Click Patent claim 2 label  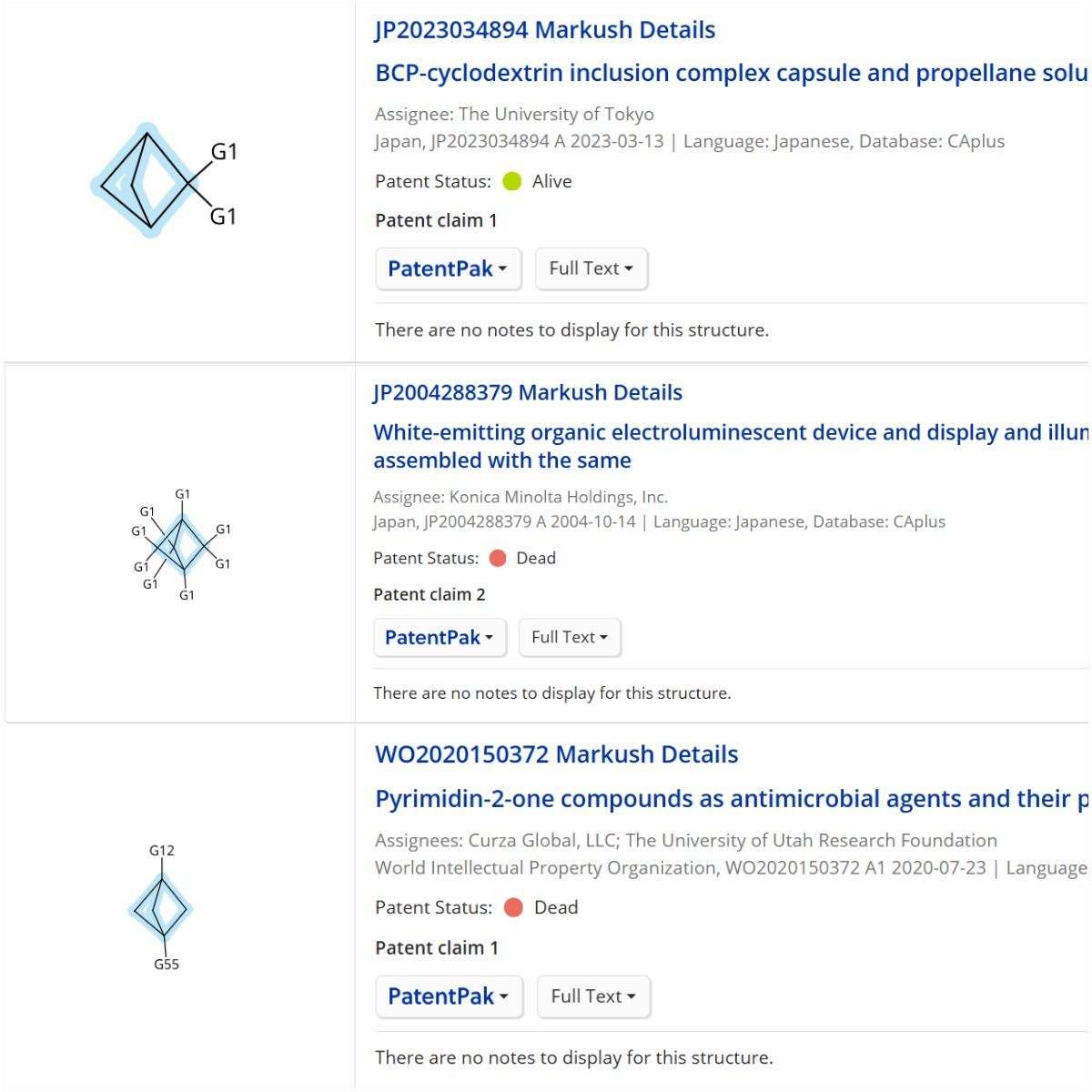point(429,594)
